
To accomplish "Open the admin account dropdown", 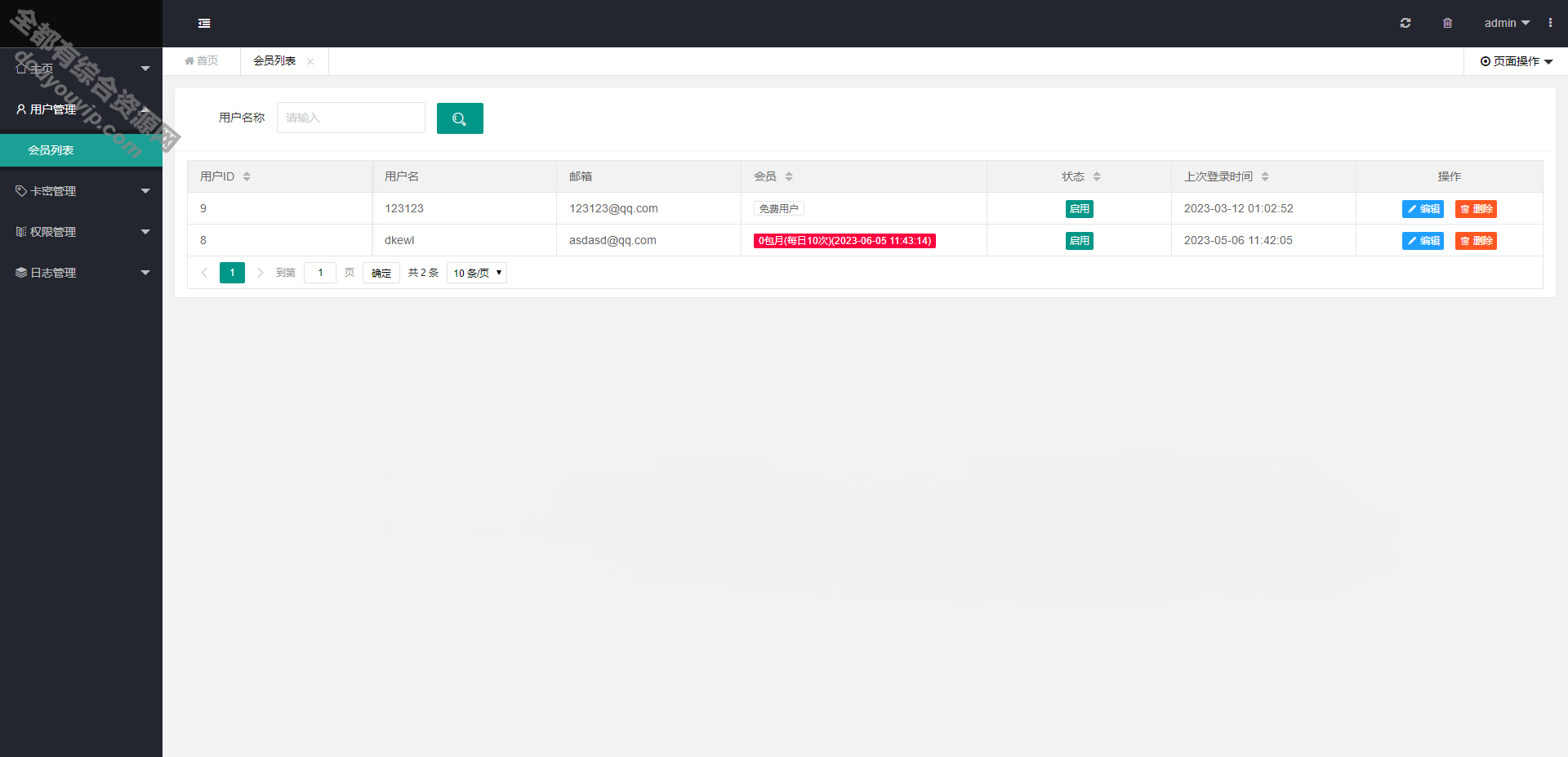I will click(1507, 23).
